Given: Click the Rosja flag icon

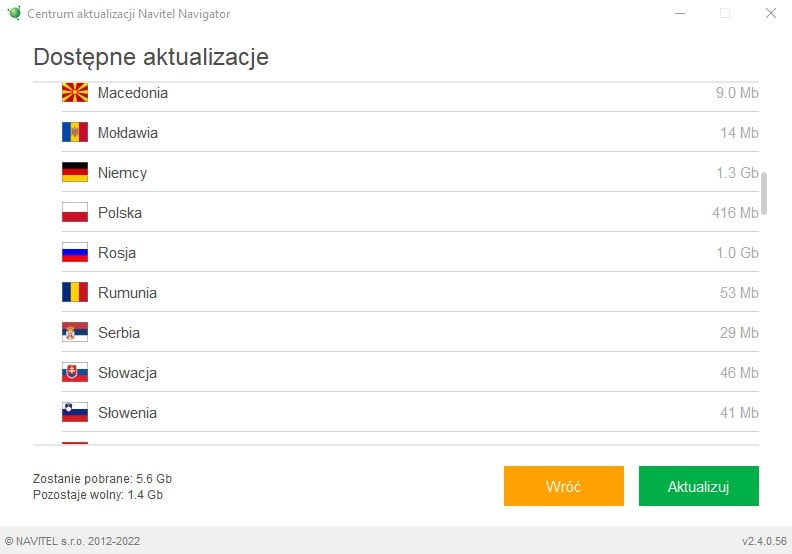Looking at the screenshot, I should [75, 253].
